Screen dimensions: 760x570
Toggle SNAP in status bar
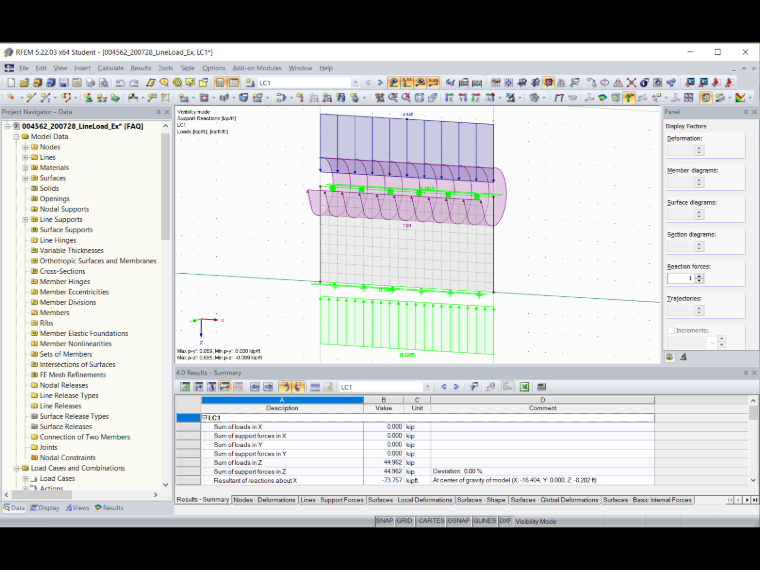[384, 521]
